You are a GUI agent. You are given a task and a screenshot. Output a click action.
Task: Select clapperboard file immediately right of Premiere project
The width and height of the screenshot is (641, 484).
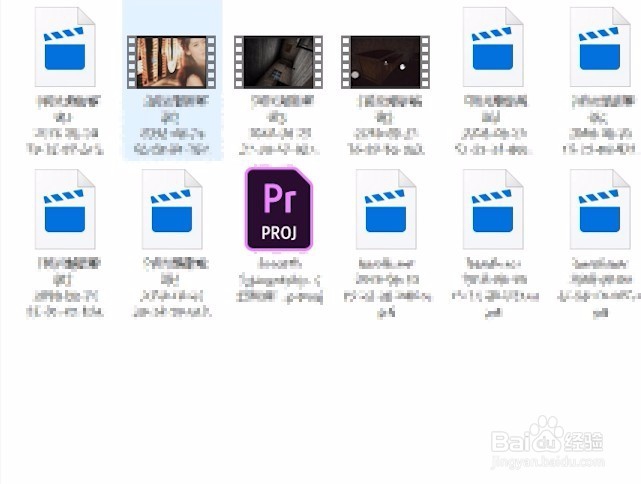[x=386, y=209]
